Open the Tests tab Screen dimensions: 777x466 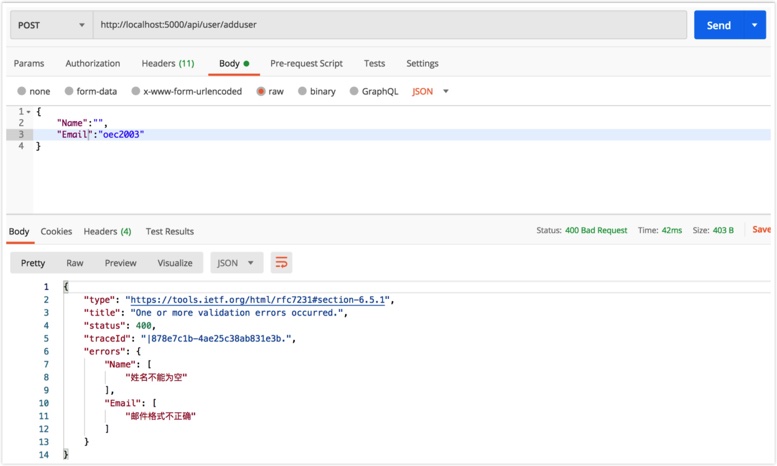(374, 63)
